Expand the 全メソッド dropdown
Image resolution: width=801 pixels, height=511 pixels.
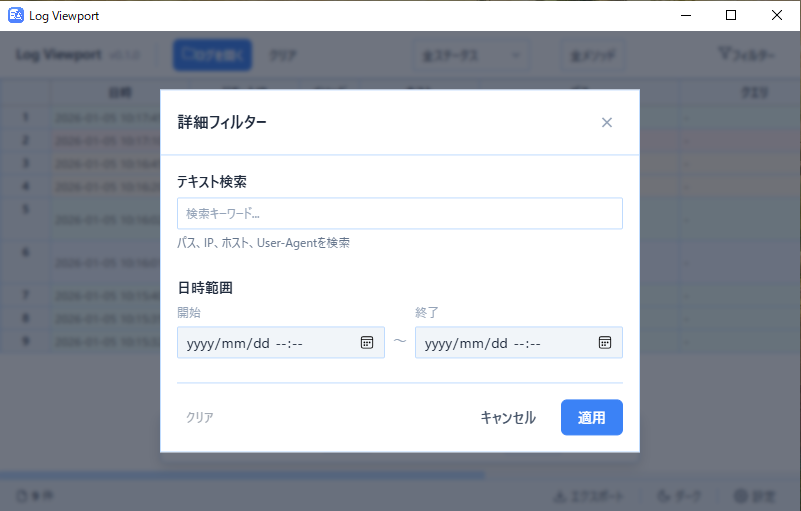coord(592,55)
